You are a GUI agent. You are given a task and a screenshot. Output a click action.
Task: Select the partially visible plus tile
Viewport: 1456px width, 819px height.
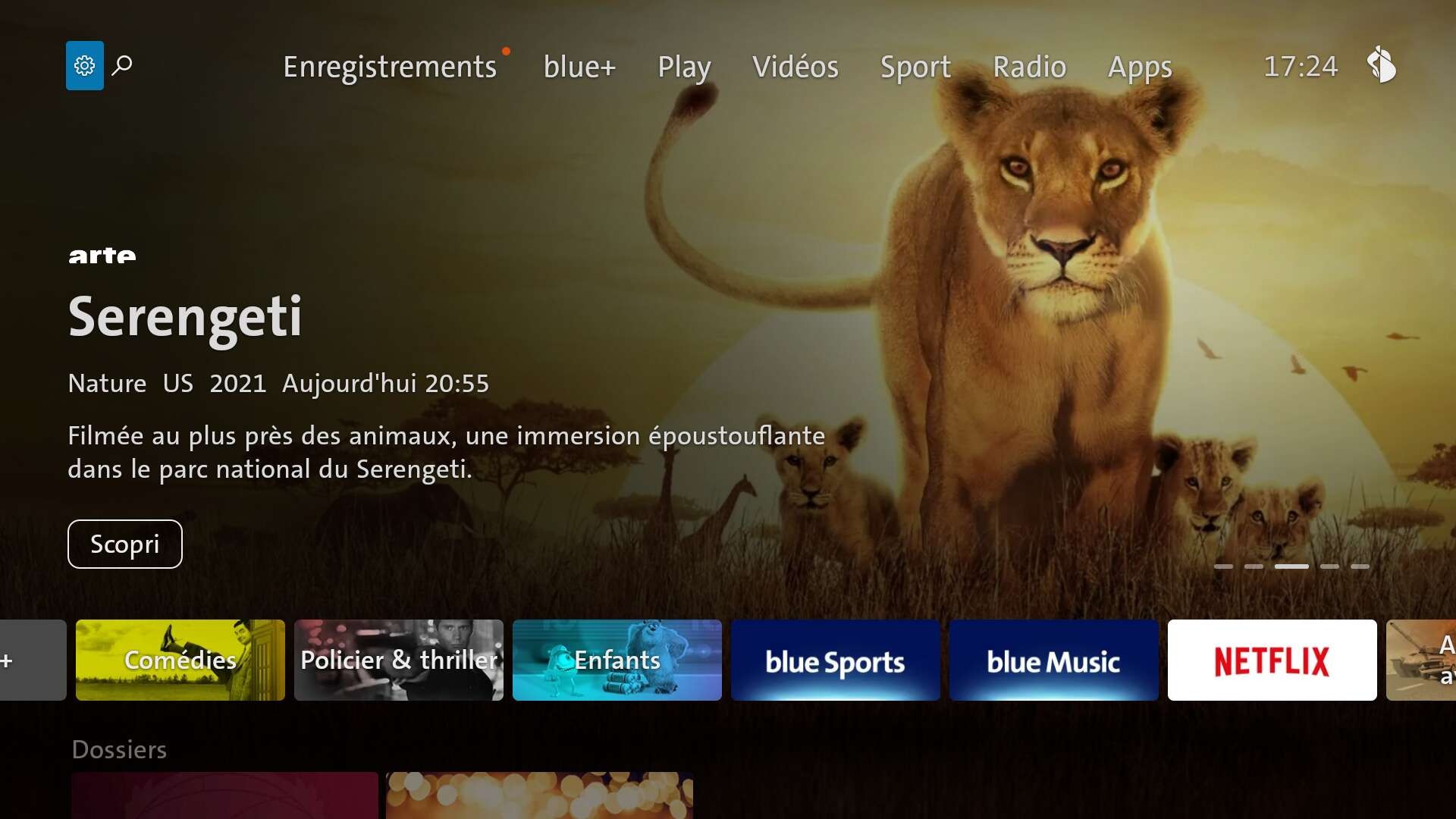[x=33, y=660]
